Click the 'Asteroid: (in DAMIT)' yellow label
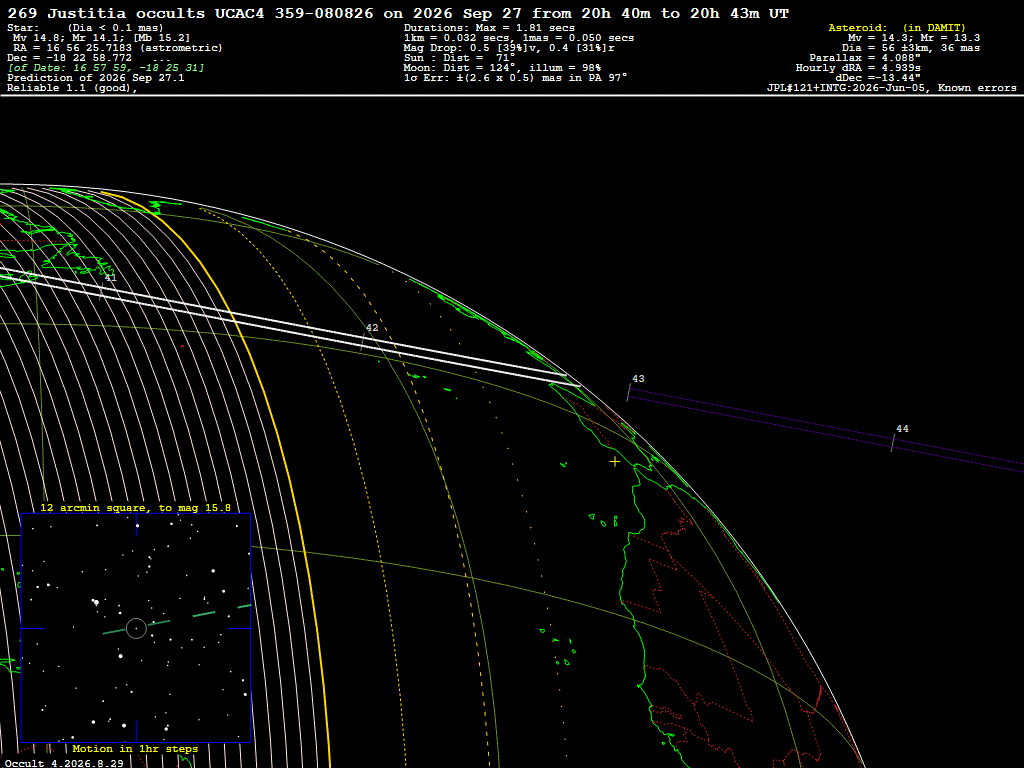The height and width of the screenshot is (768, 1024). 897,28
